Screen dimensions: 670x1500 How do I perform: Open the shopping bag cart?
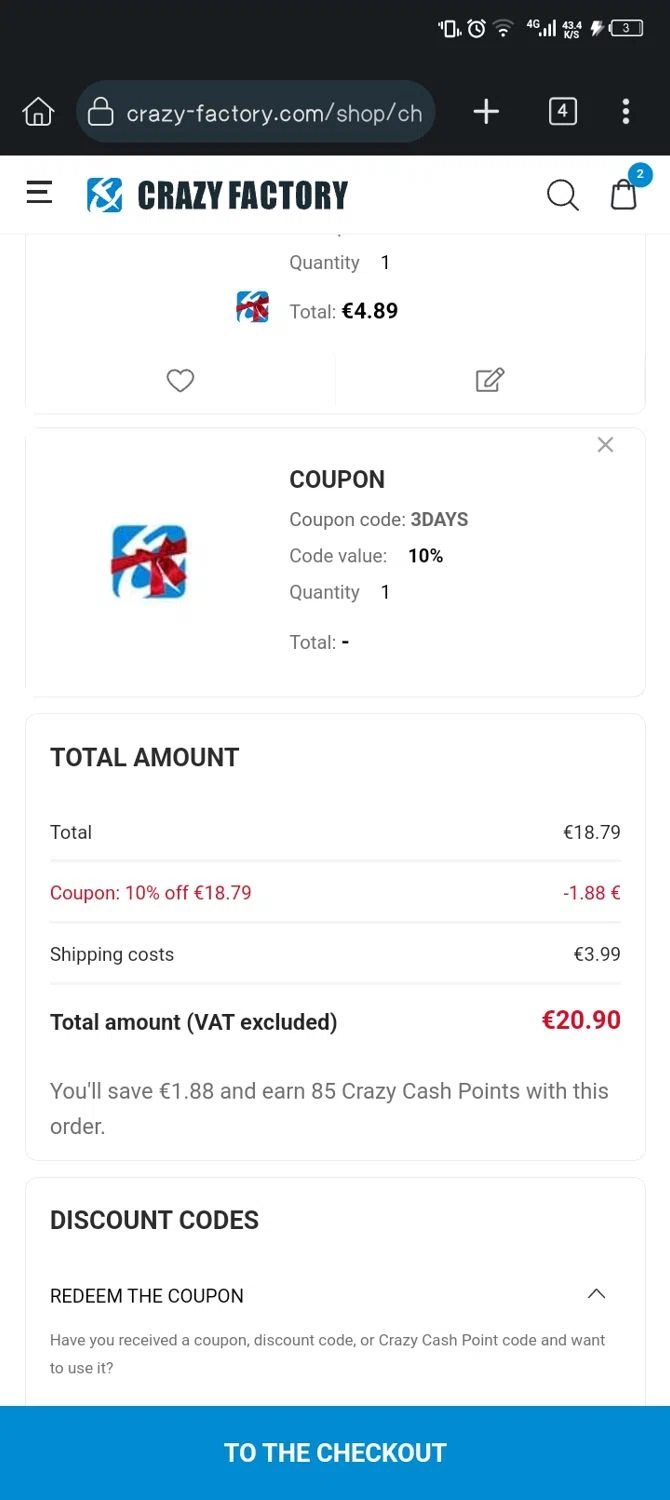point(624,194)
